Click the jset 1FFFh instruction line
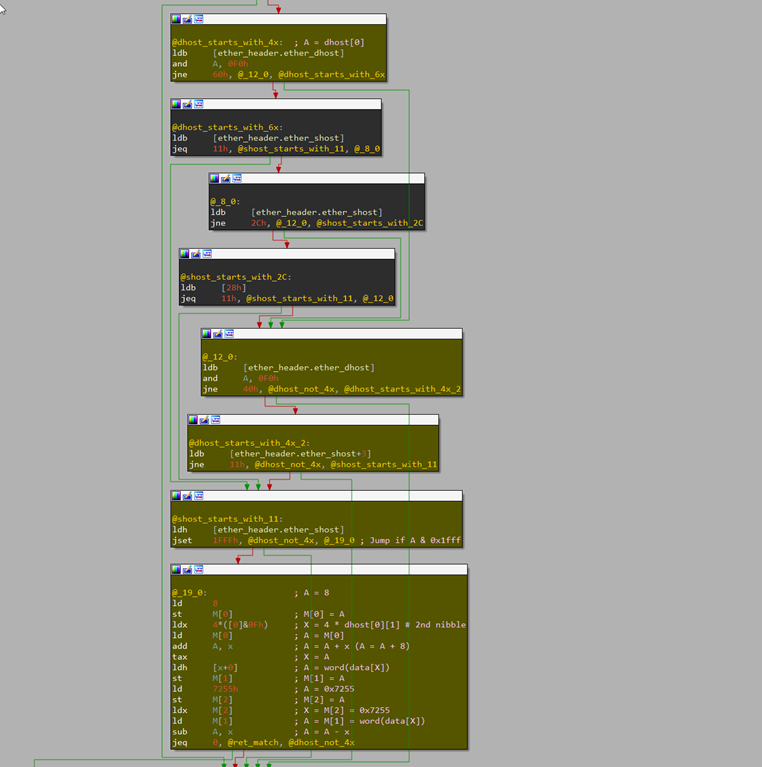Screen dimensions: 762x767 coord(316,541)
